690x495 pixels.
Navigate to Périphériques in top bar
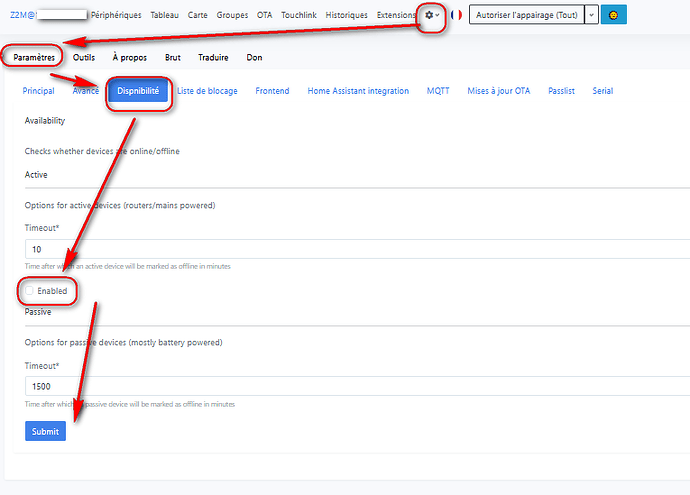(115, 16)
